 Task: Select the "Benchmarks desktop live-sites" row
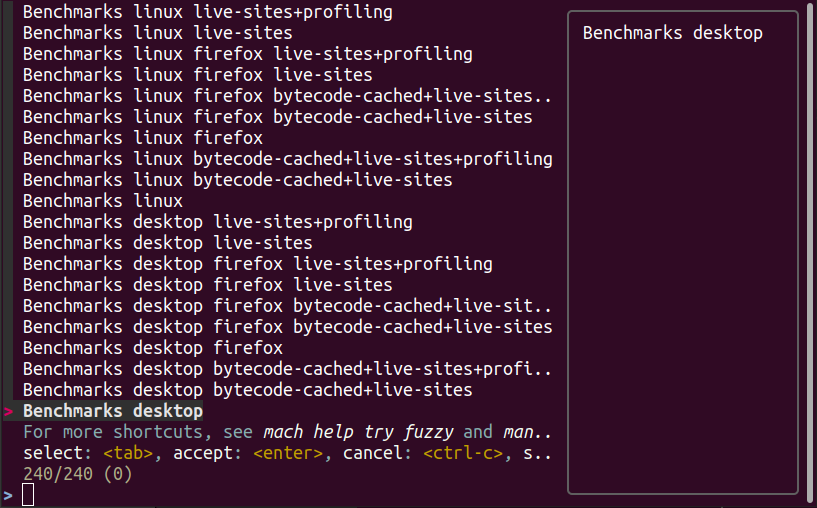[167, 243]
